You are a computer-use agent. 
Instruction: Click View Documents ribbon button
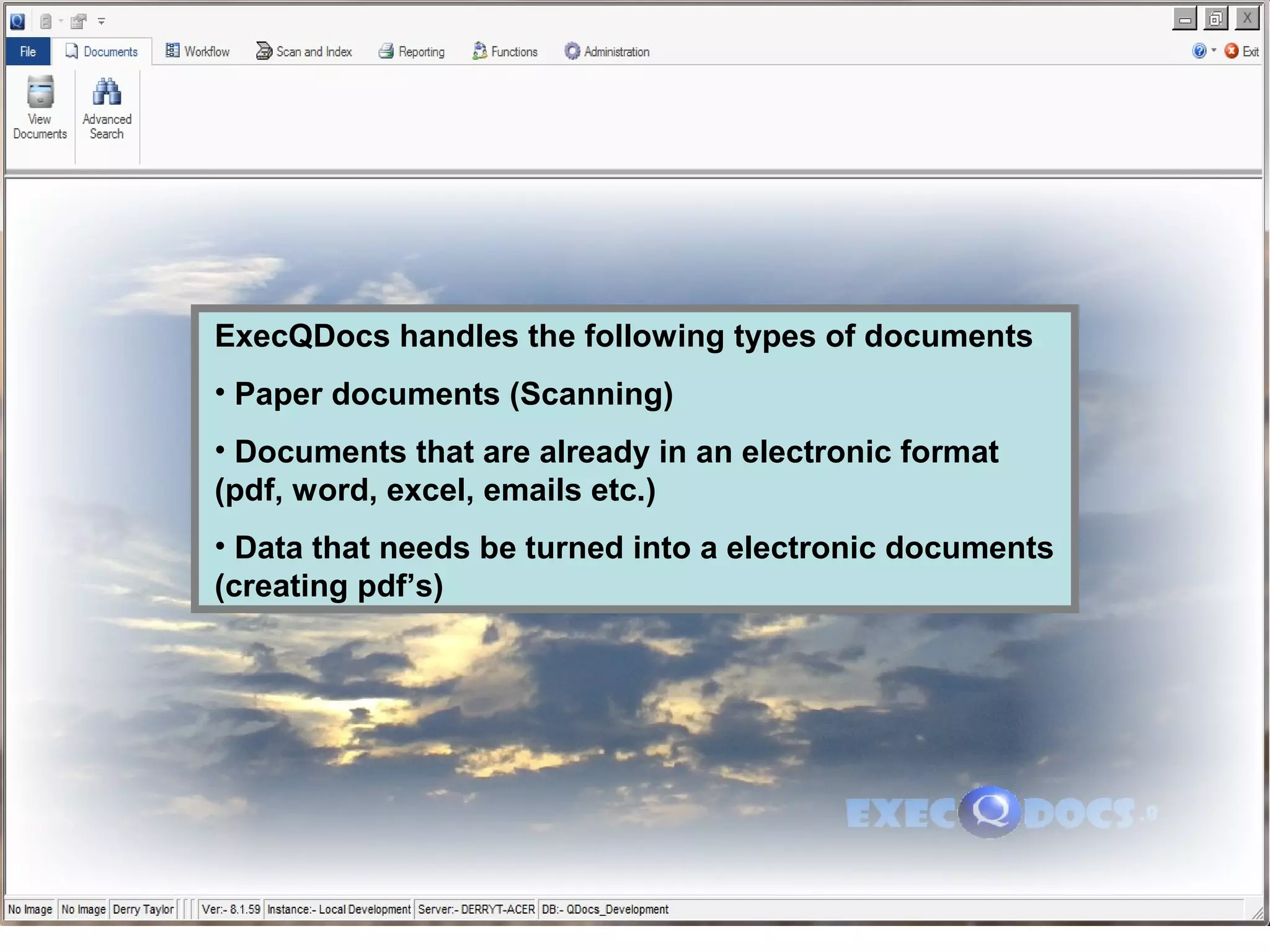pos(40,108)
